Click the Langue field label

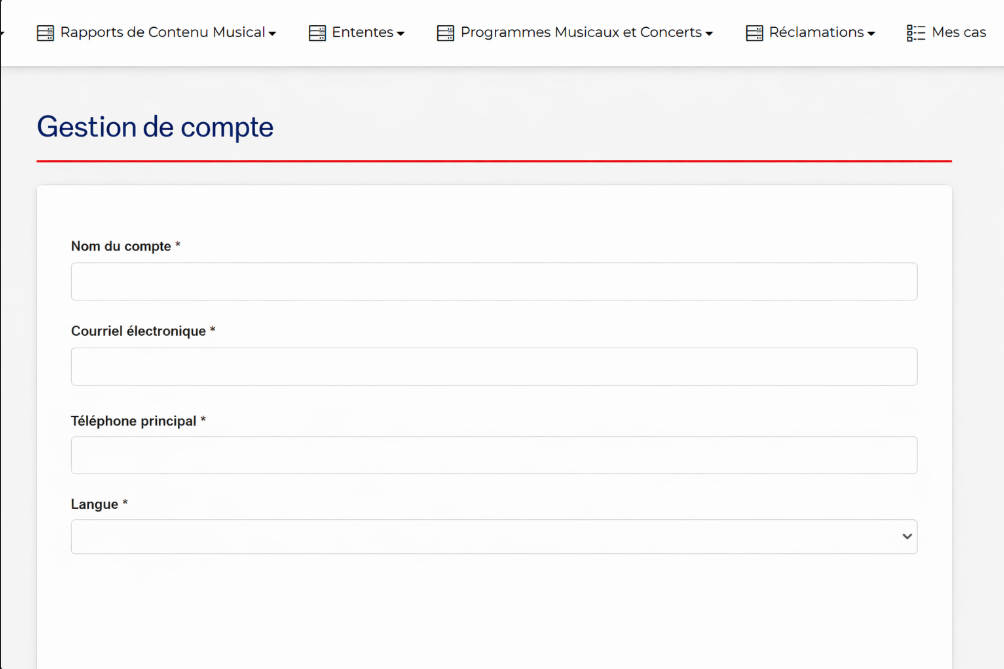[95, 505]
